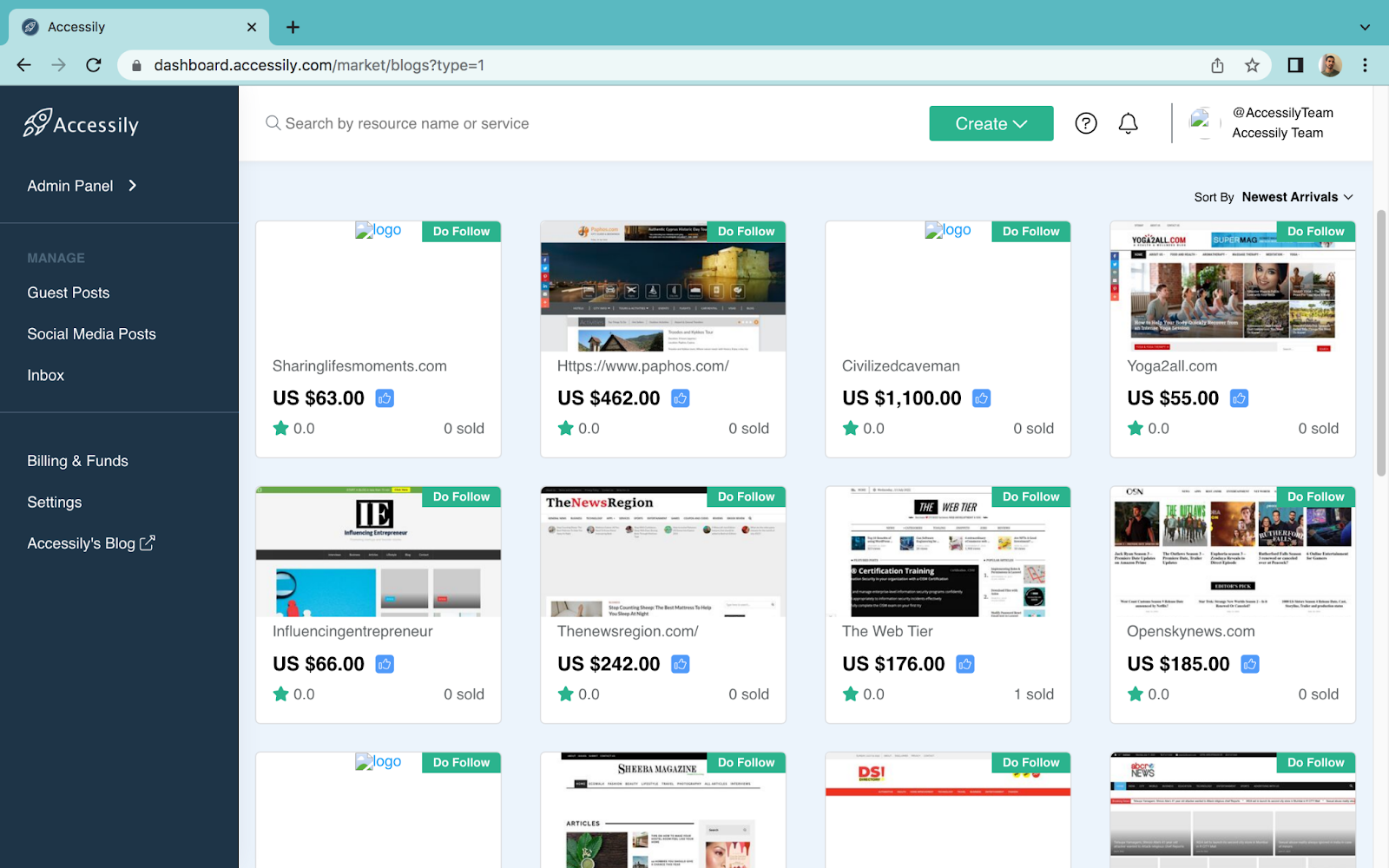
Task: Click star rating icon on The Web Tier card
Action: tap(850, 694)
